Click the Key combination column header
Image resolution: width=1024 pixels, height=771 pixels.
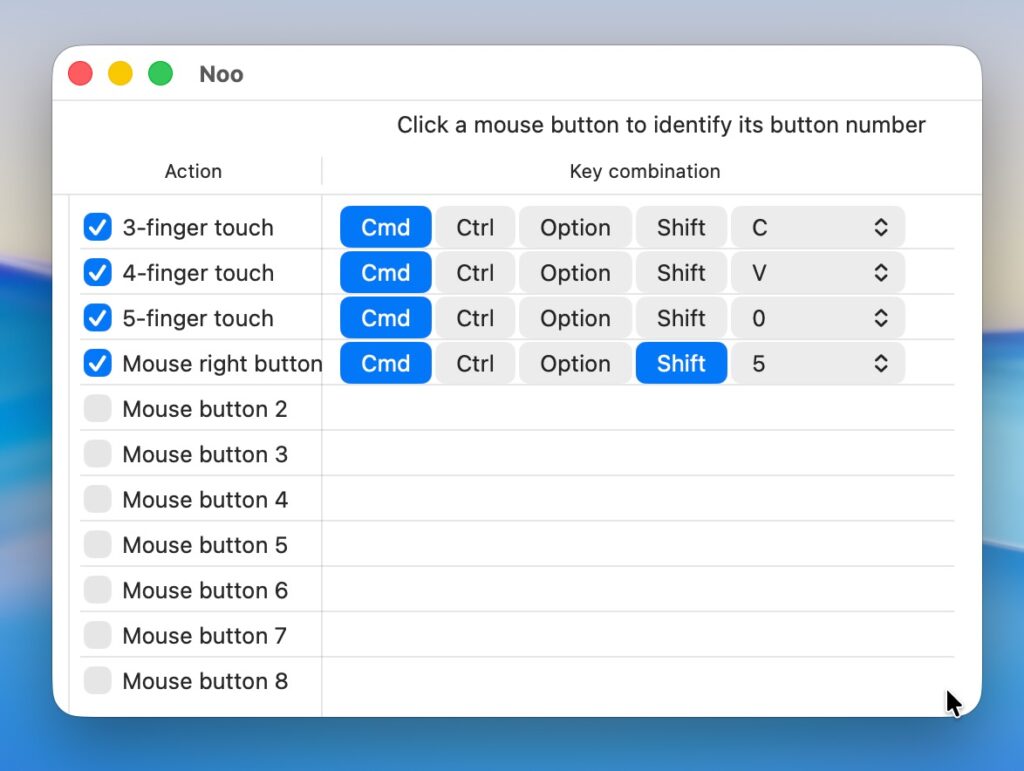pyautogui.click(x=644, y=171)
